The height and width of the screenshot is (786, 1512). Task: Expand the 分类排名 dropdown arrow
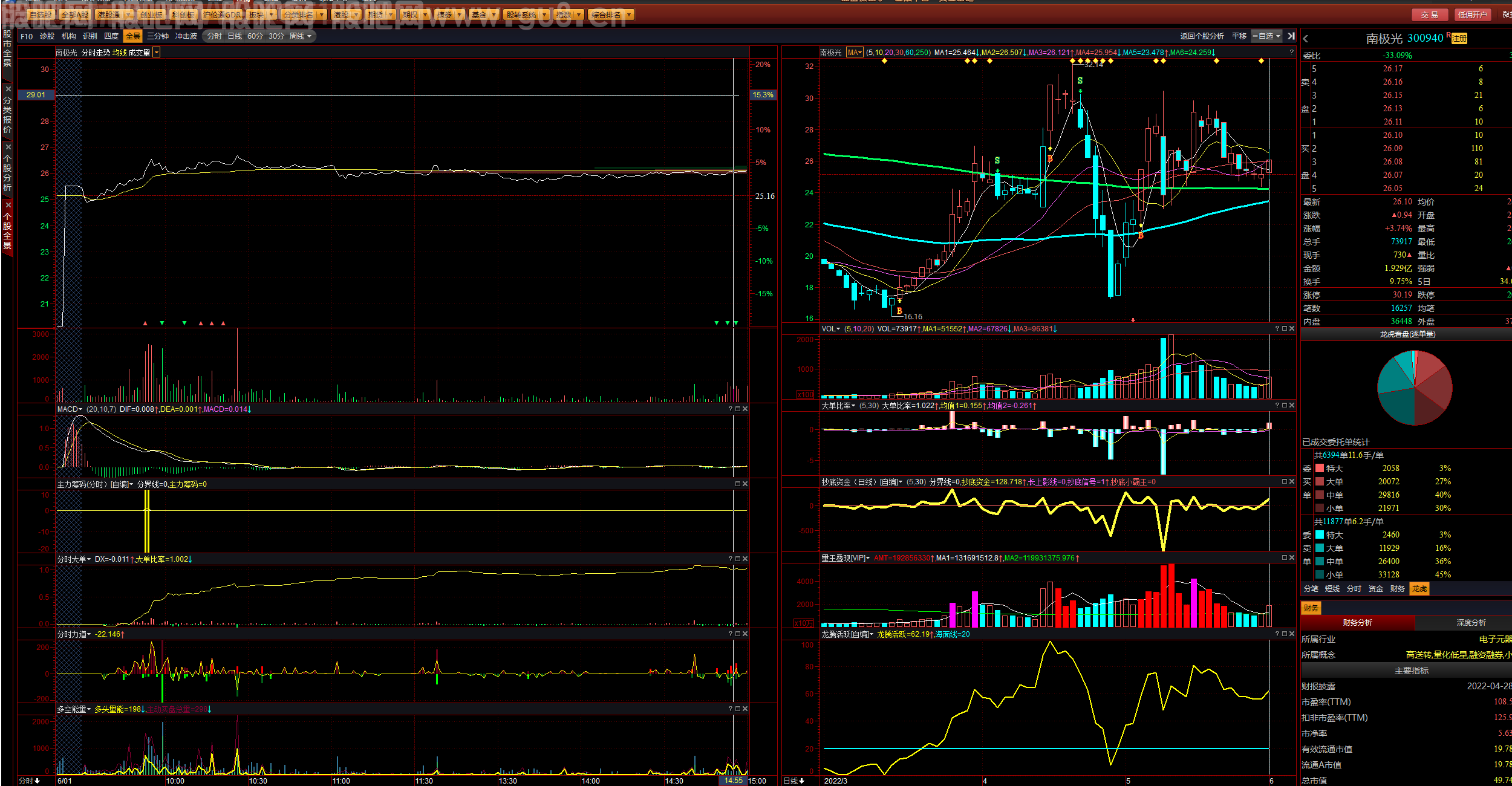[x=322, y=15]
